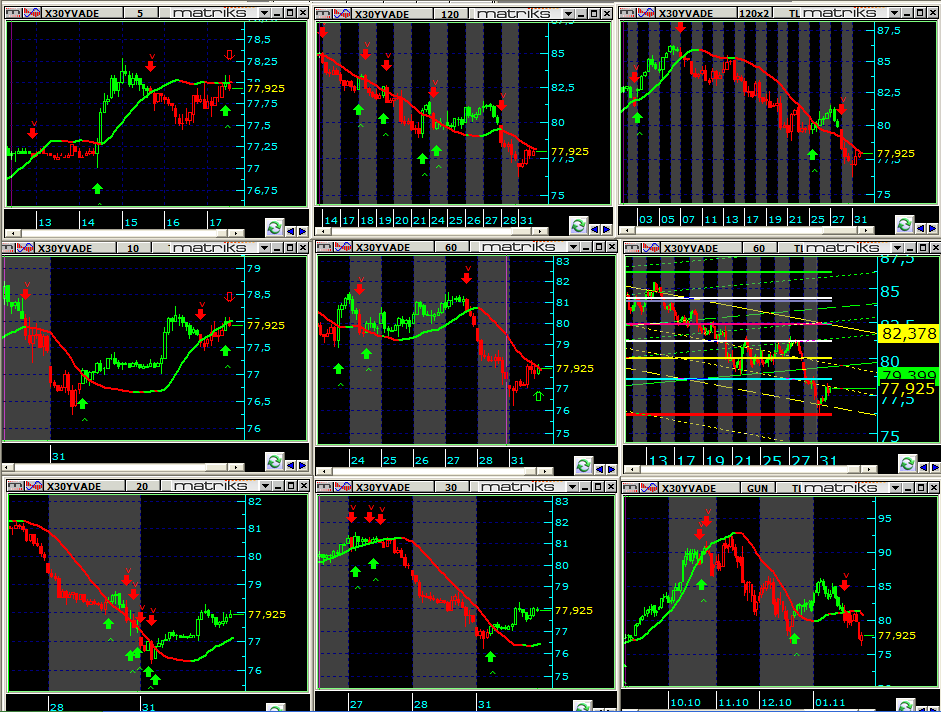Image resolution: width=941 pixels, height=712 pixels.
Task: Click the GUN period field in the title bar
Action: pyautogui.click(x=757, y=487)
